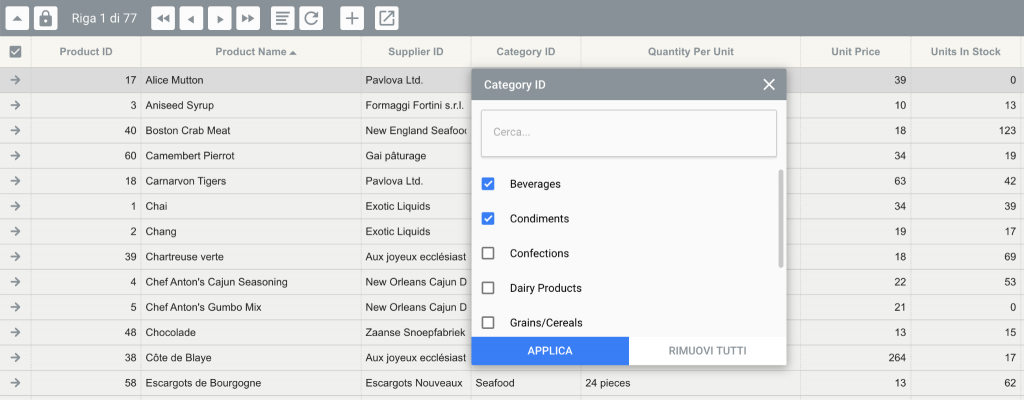This screenshot has width=1024, height=400.
Task: Click the Camembert Pierrot cell
Action: click(251, 156)
